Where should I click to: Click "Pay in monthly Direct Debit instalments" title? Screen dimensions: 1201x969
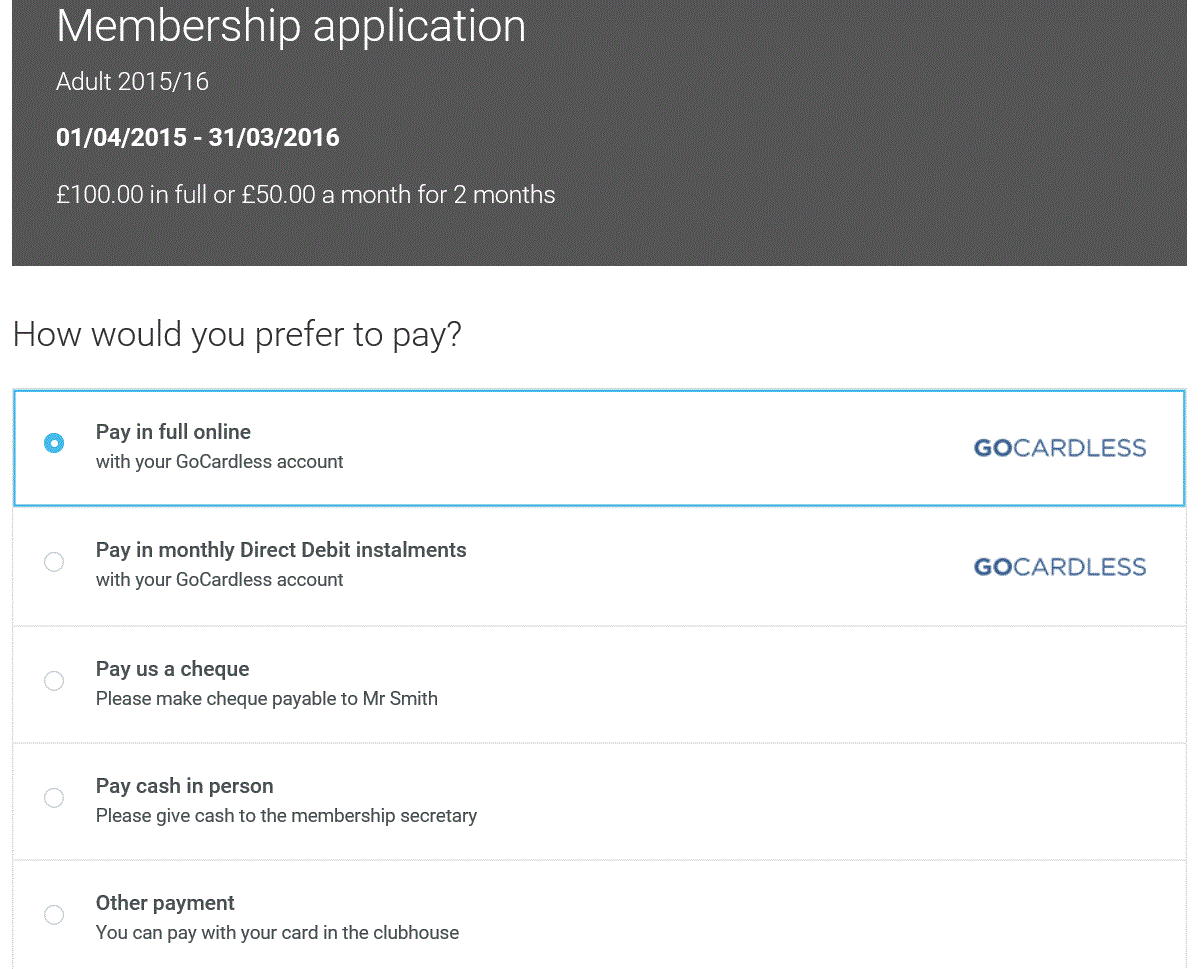tap(281, 550)
